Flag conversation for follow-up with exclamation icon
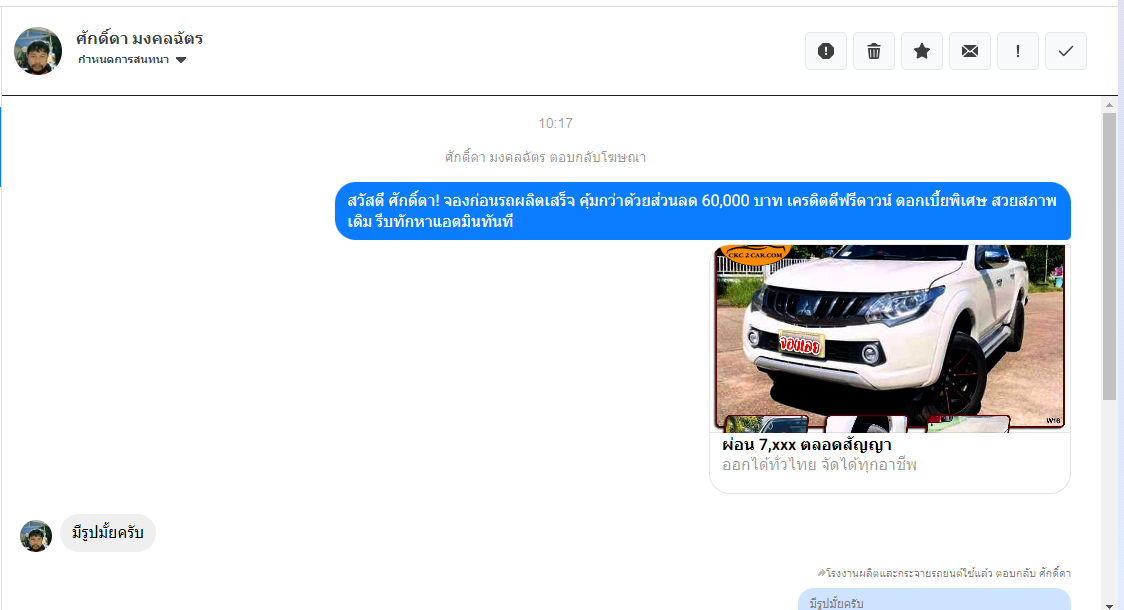The image size is (1124, 610). (x=1018, y=51)
